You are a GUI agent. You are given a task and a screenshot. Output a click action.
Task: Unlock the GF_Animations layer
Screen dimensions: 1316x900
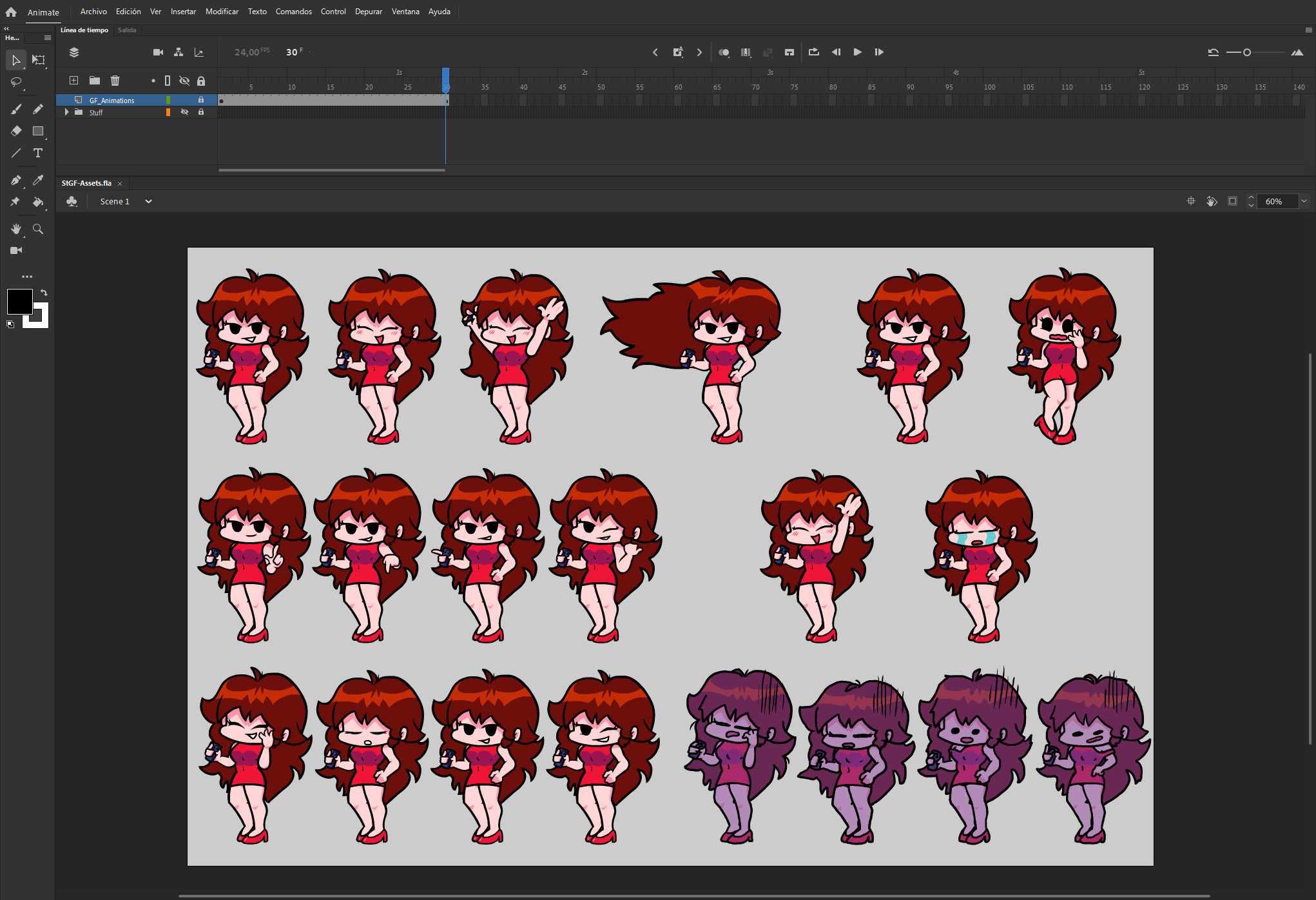pyautogui.click(x=201, y=100)
